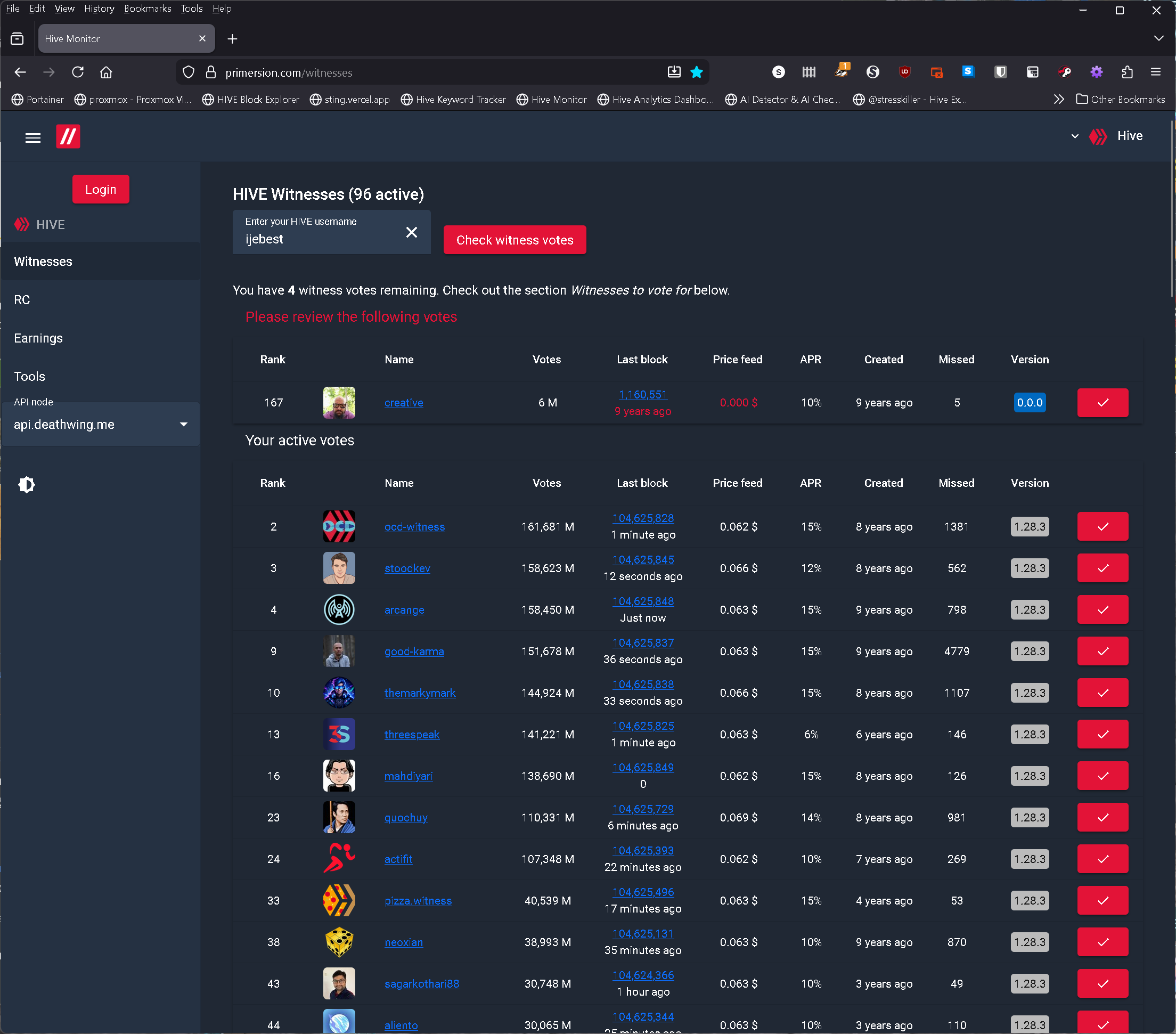The image size is (1176, 1034).
Task: Open the tab list dropdown arrow
Action: [1158, 38]
